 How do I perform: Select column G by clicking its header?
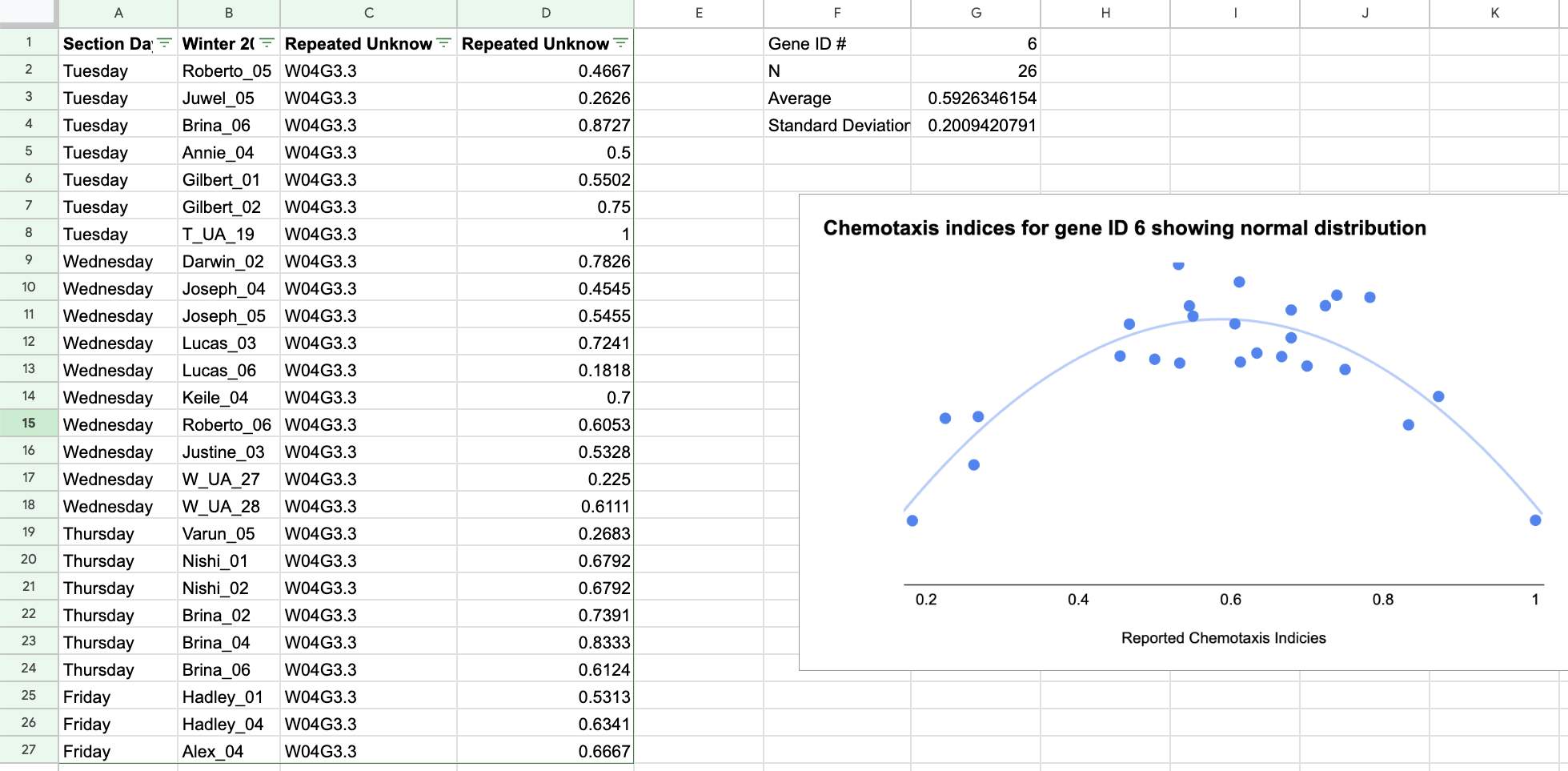point(976,13)
